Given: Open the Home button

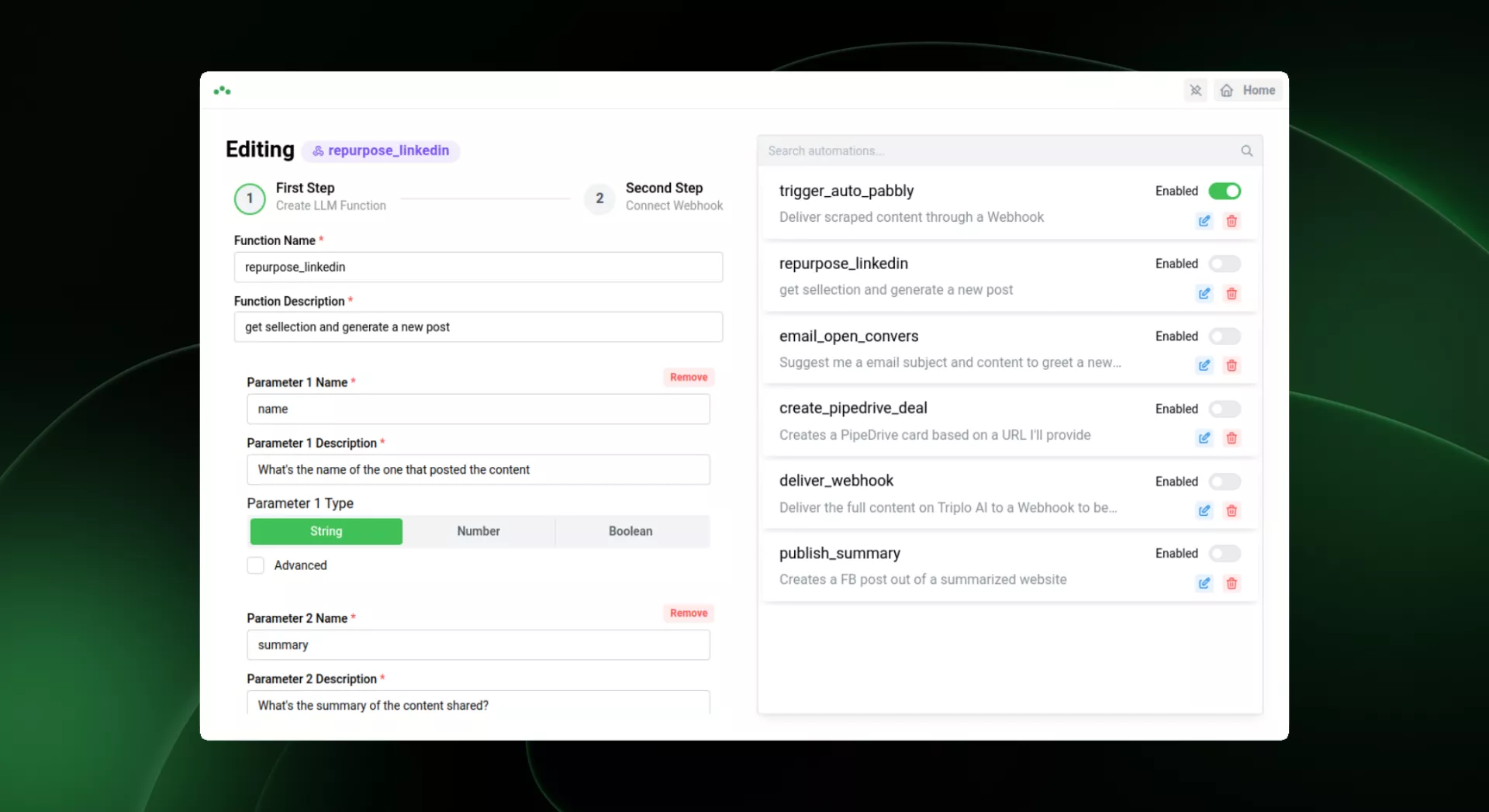Looking at the screenshot, I should tap(1248, 91).
